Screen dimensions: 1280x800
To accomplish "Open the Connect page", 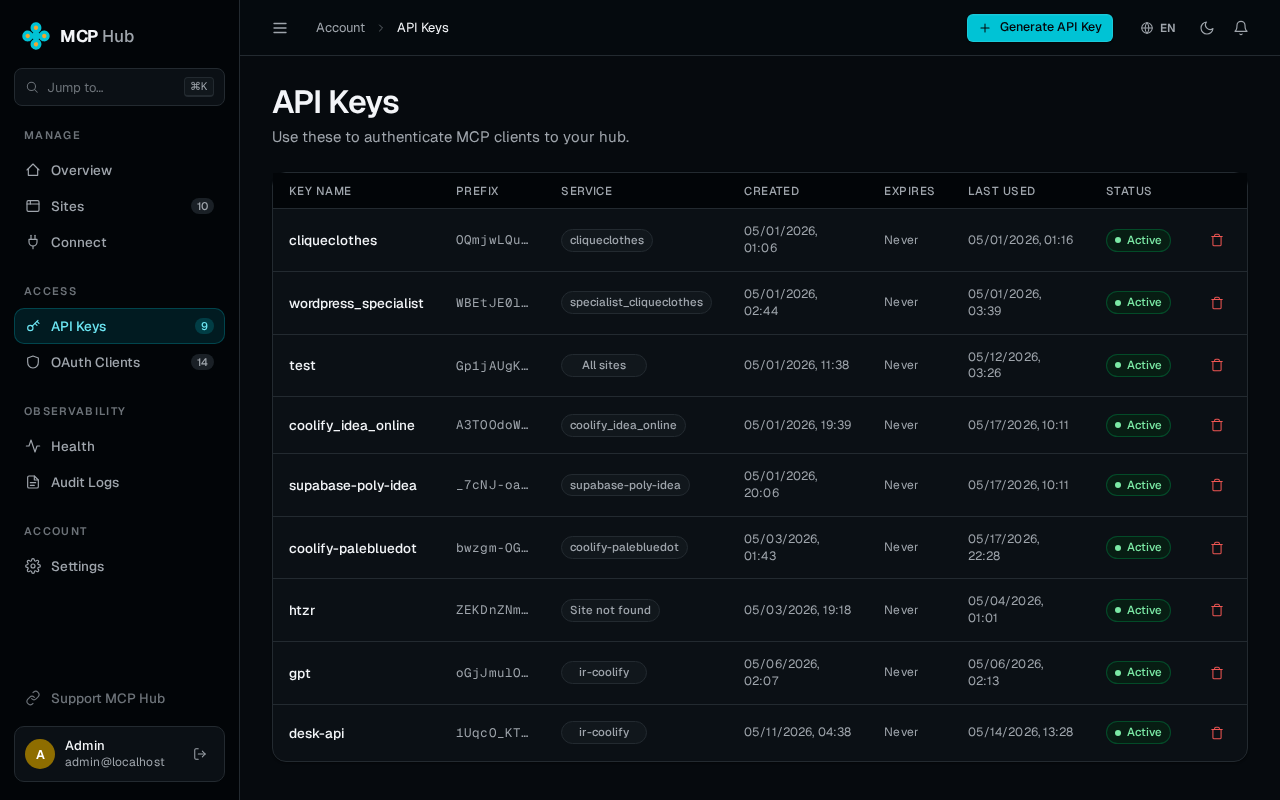I will [119, 242].
